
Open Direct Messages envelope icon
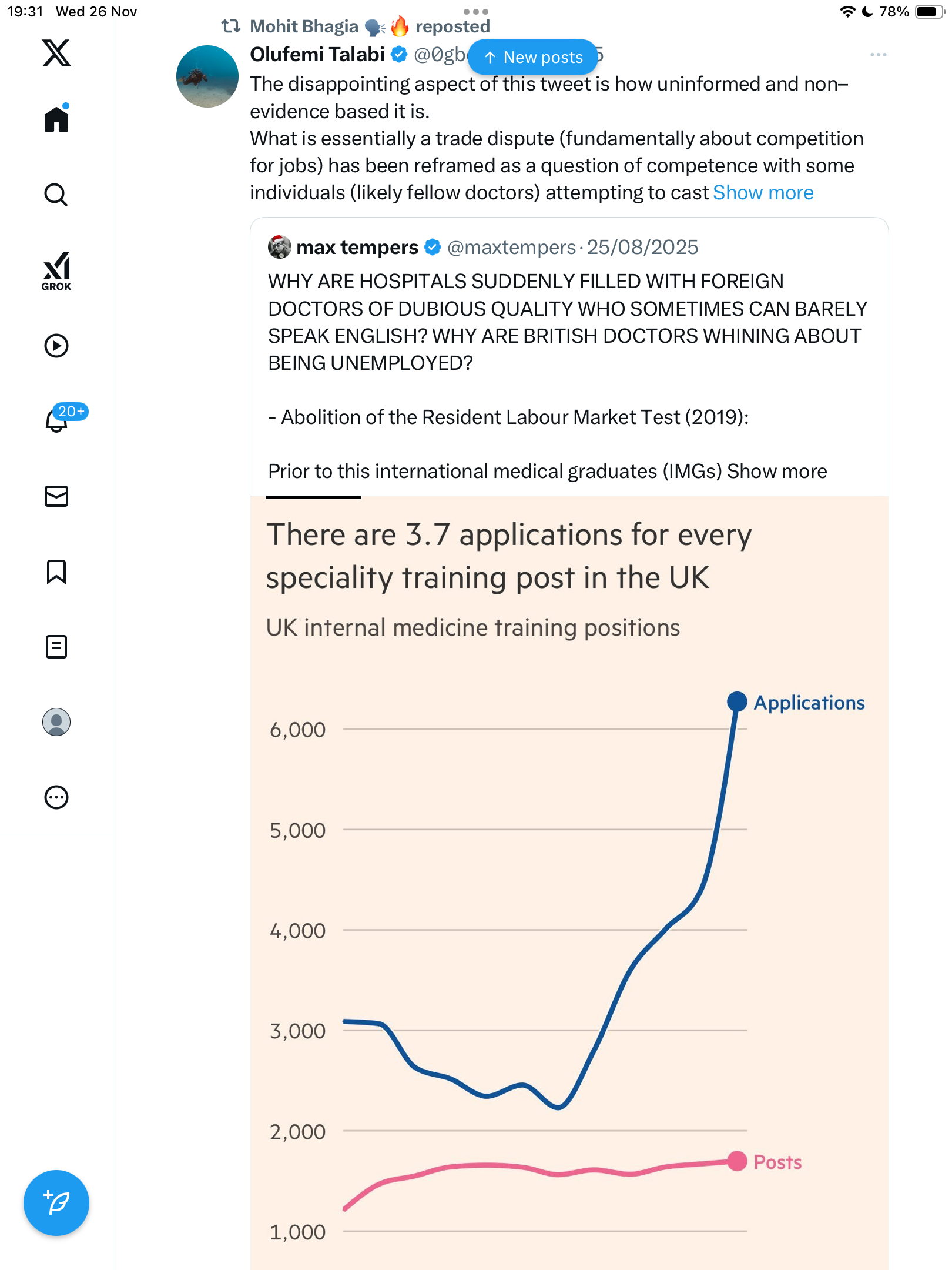[x=56, y=496]
